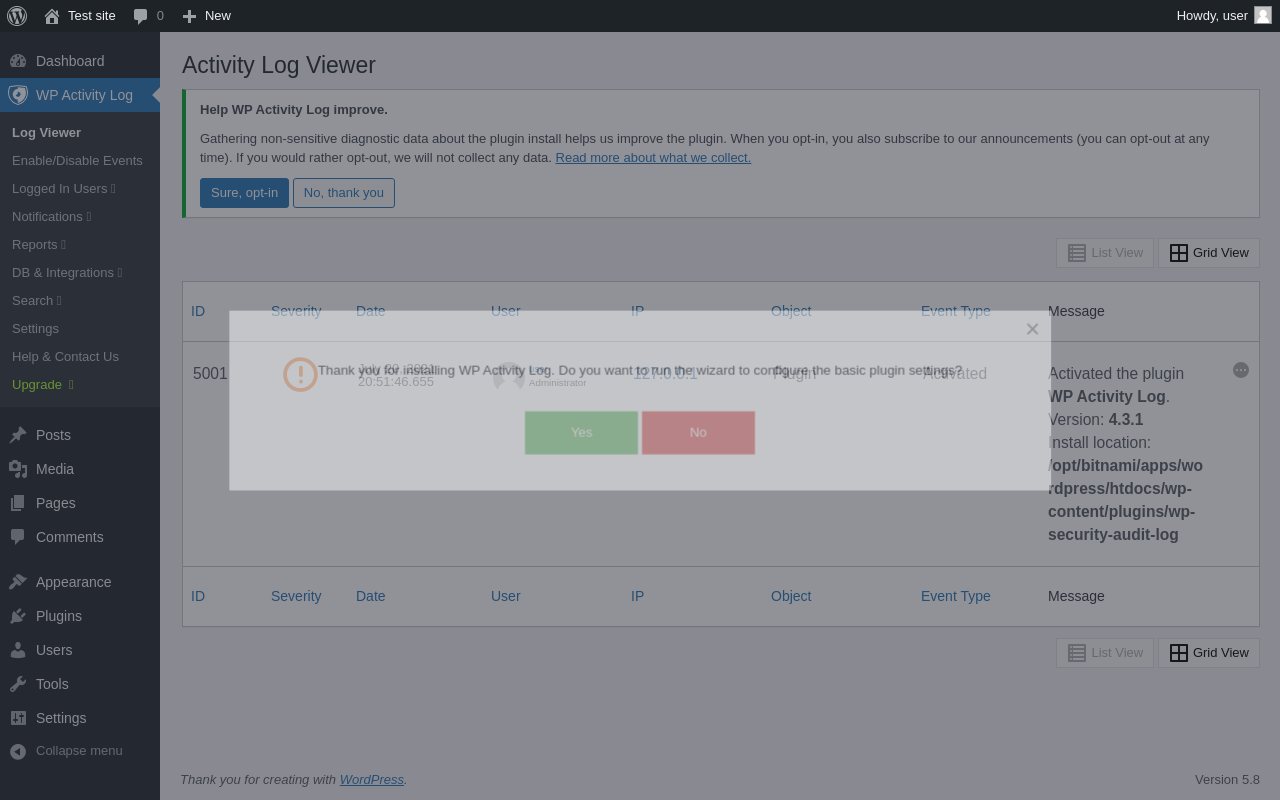1280x800 pixels.
Task: Click the Tools wrench icon
Action: pos(18,684)
